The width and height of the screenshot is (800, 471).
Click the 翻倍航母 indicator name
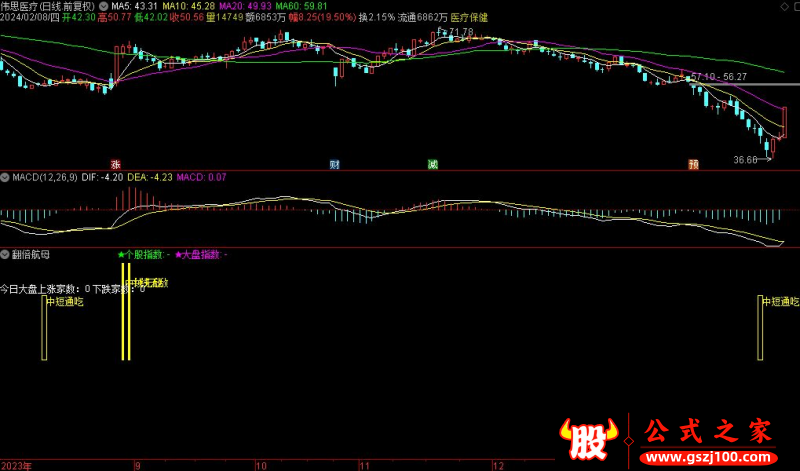pyautogui.click(x=31, y=254)
